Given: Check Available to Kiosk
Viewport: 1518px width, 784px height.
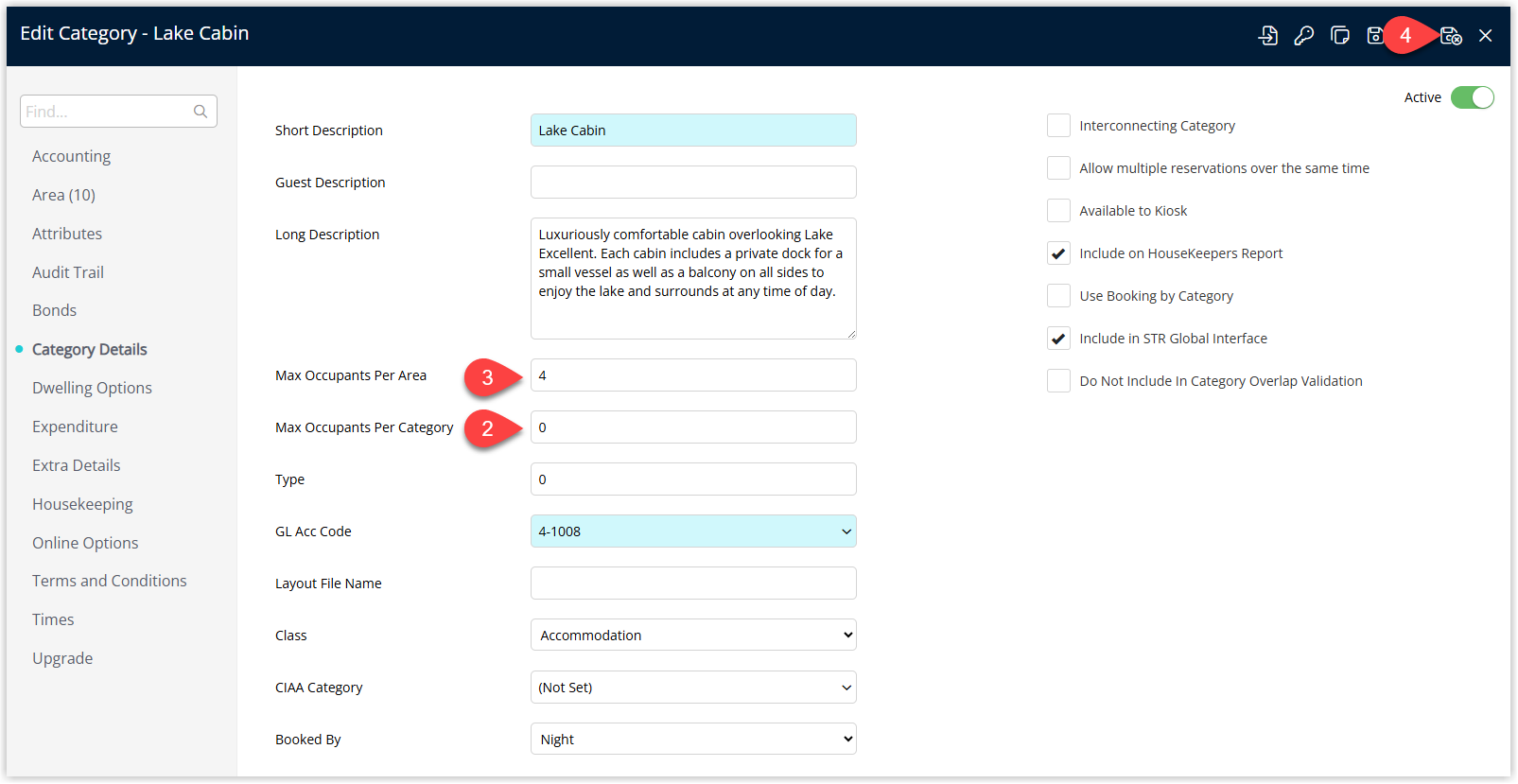Looking at the screenshot, I should click(x=1058, y=211).
